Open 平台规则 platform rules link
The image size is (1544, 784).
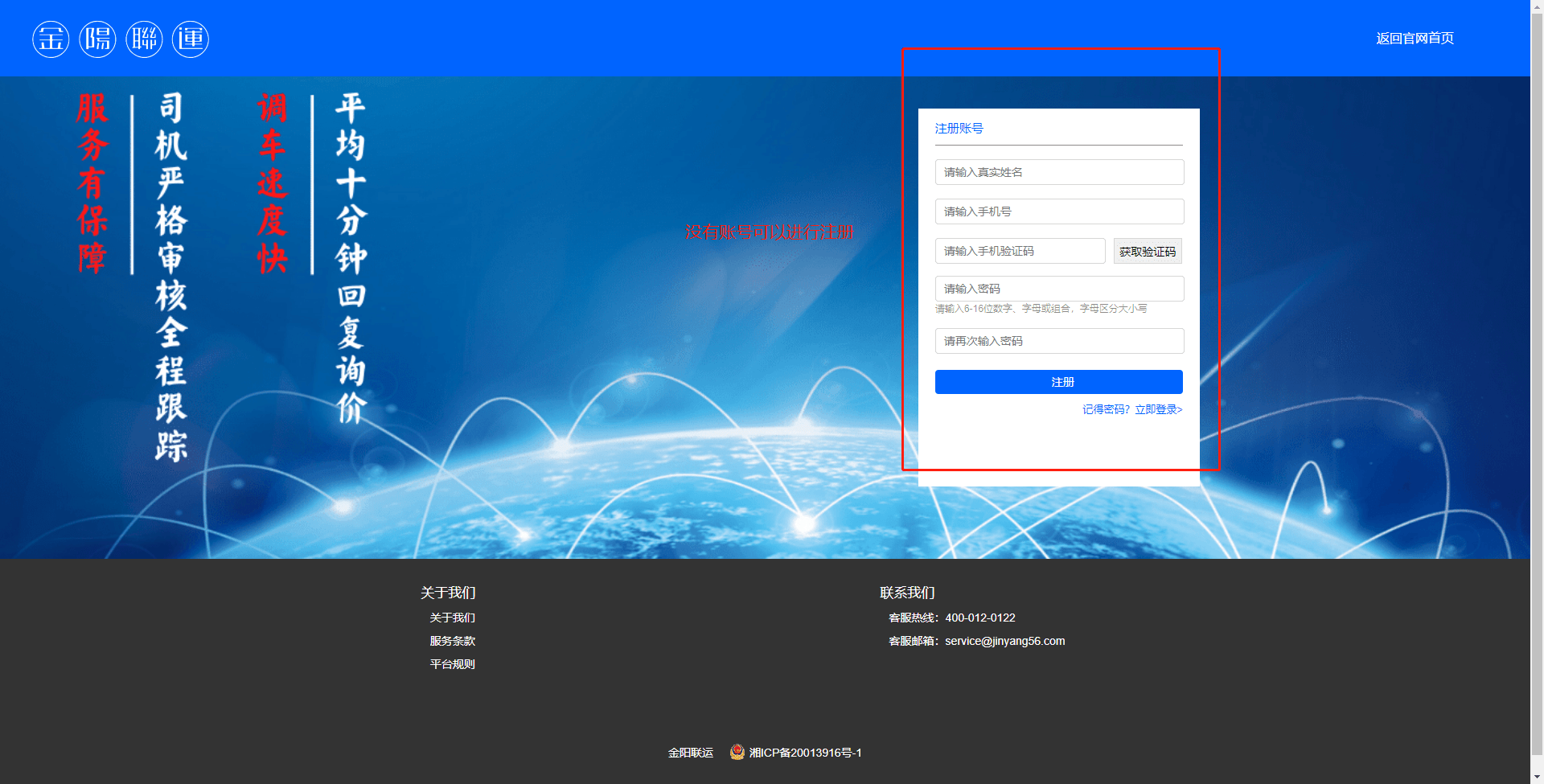[452, 664]
